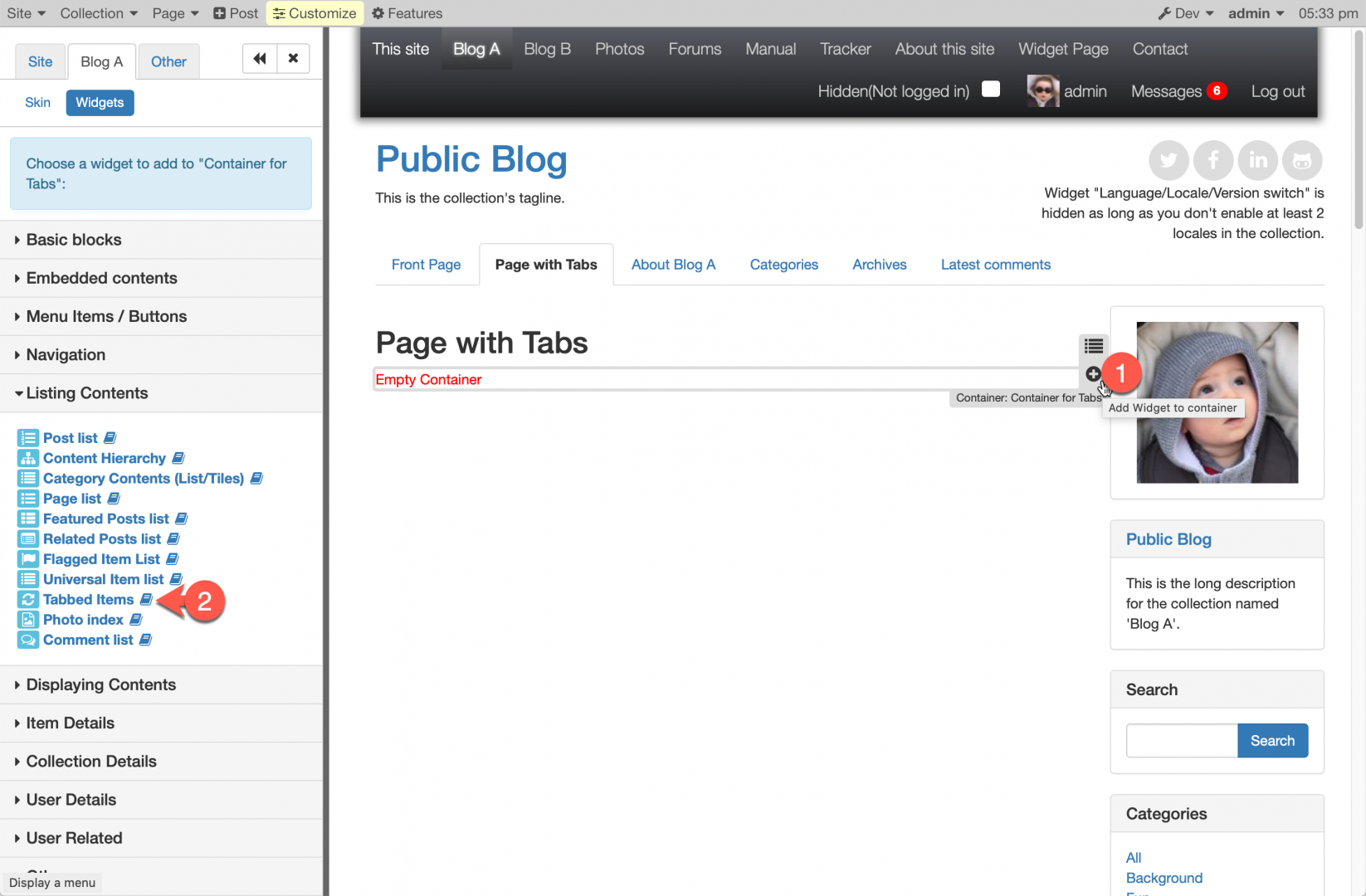
Task: Click the Add Widget plus icon
Action: click(1093, 374)
